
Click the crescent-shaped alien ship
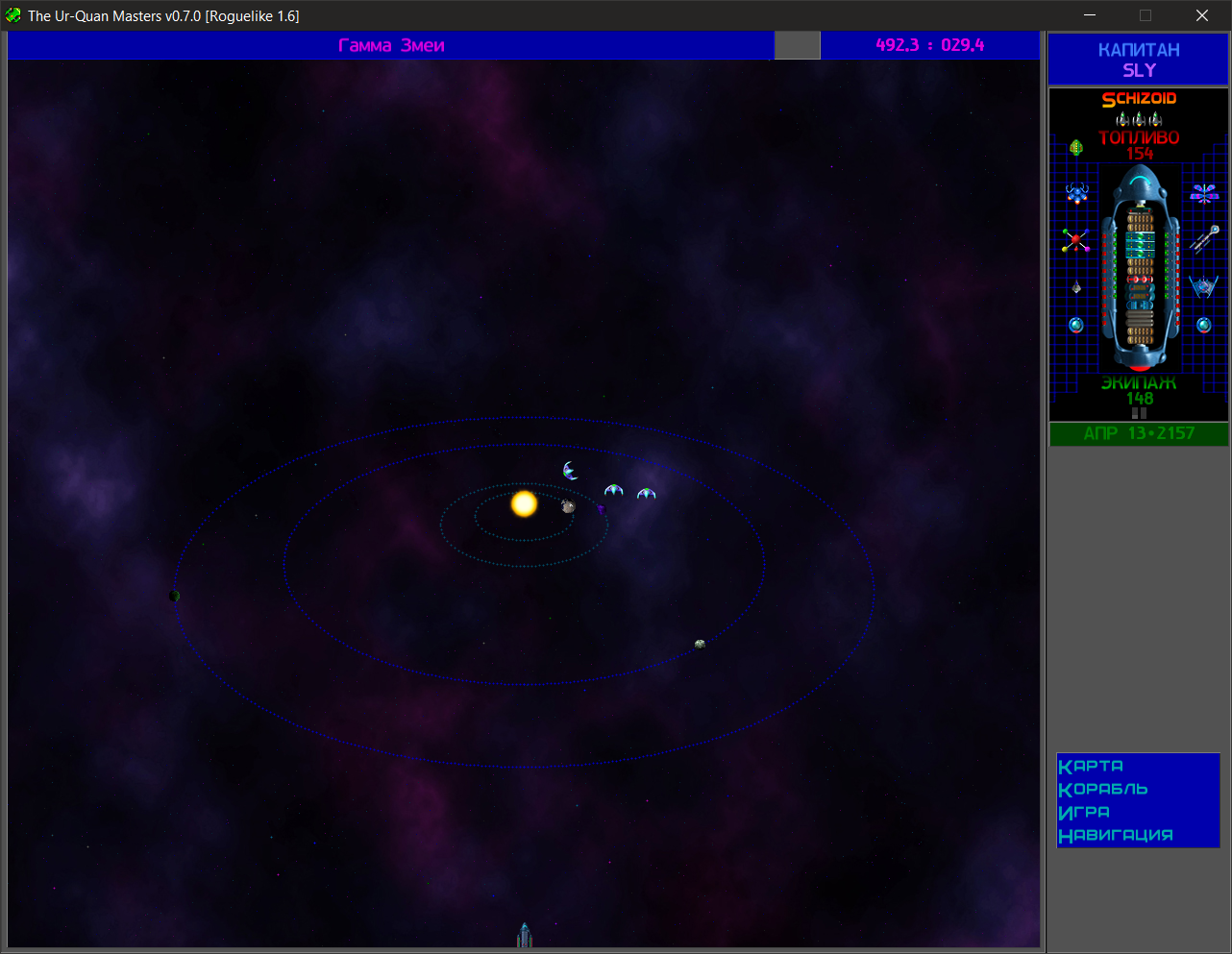click(571, 471)
